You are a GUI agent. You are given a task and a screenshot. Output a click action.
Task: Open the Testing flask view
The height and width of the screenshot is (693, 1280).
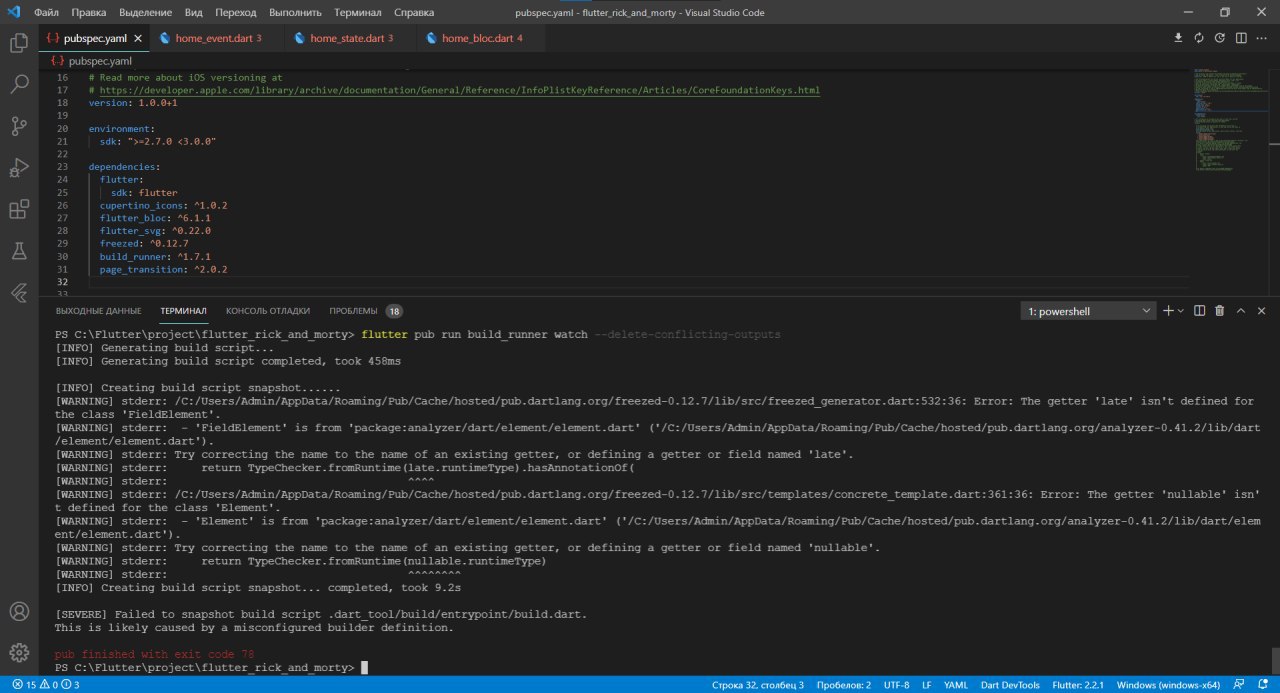point(19,252)
